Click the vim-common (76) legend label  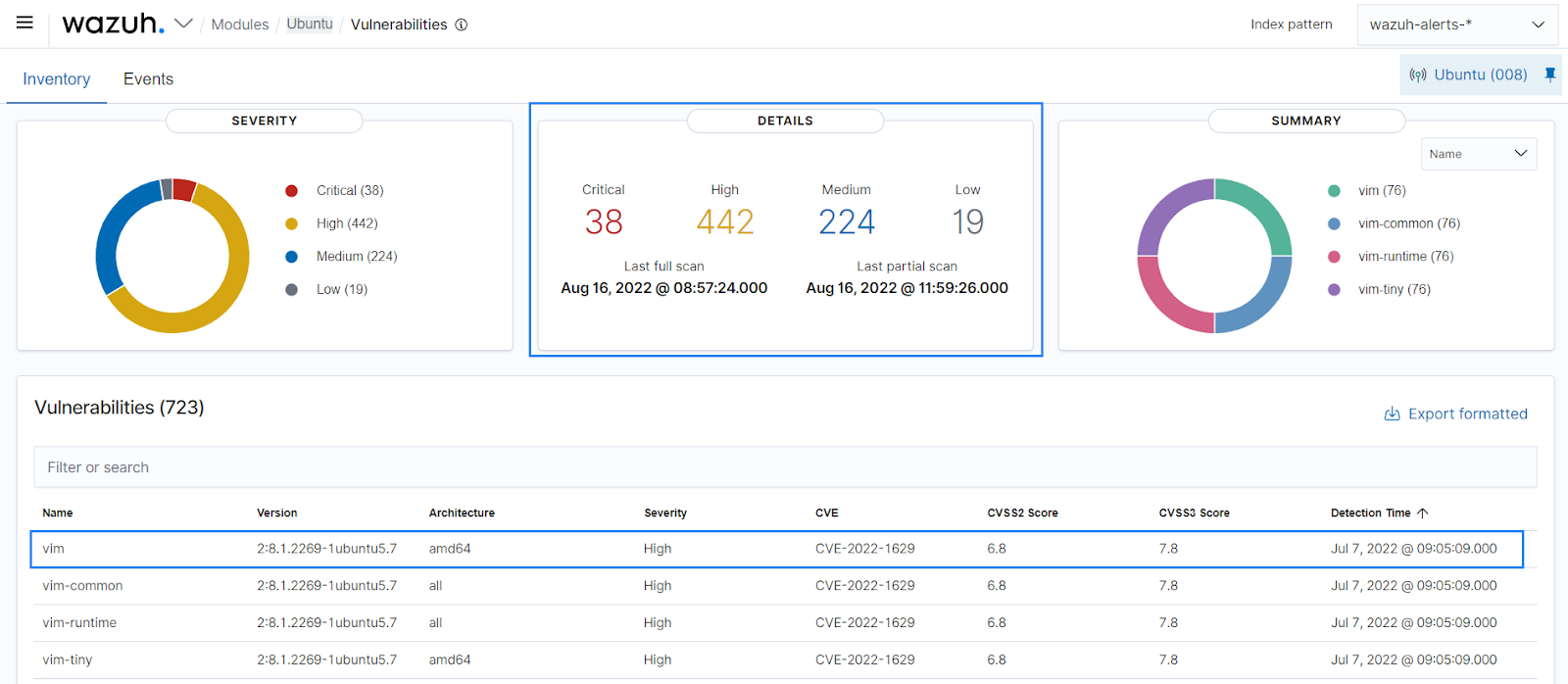pos(1409,223)
